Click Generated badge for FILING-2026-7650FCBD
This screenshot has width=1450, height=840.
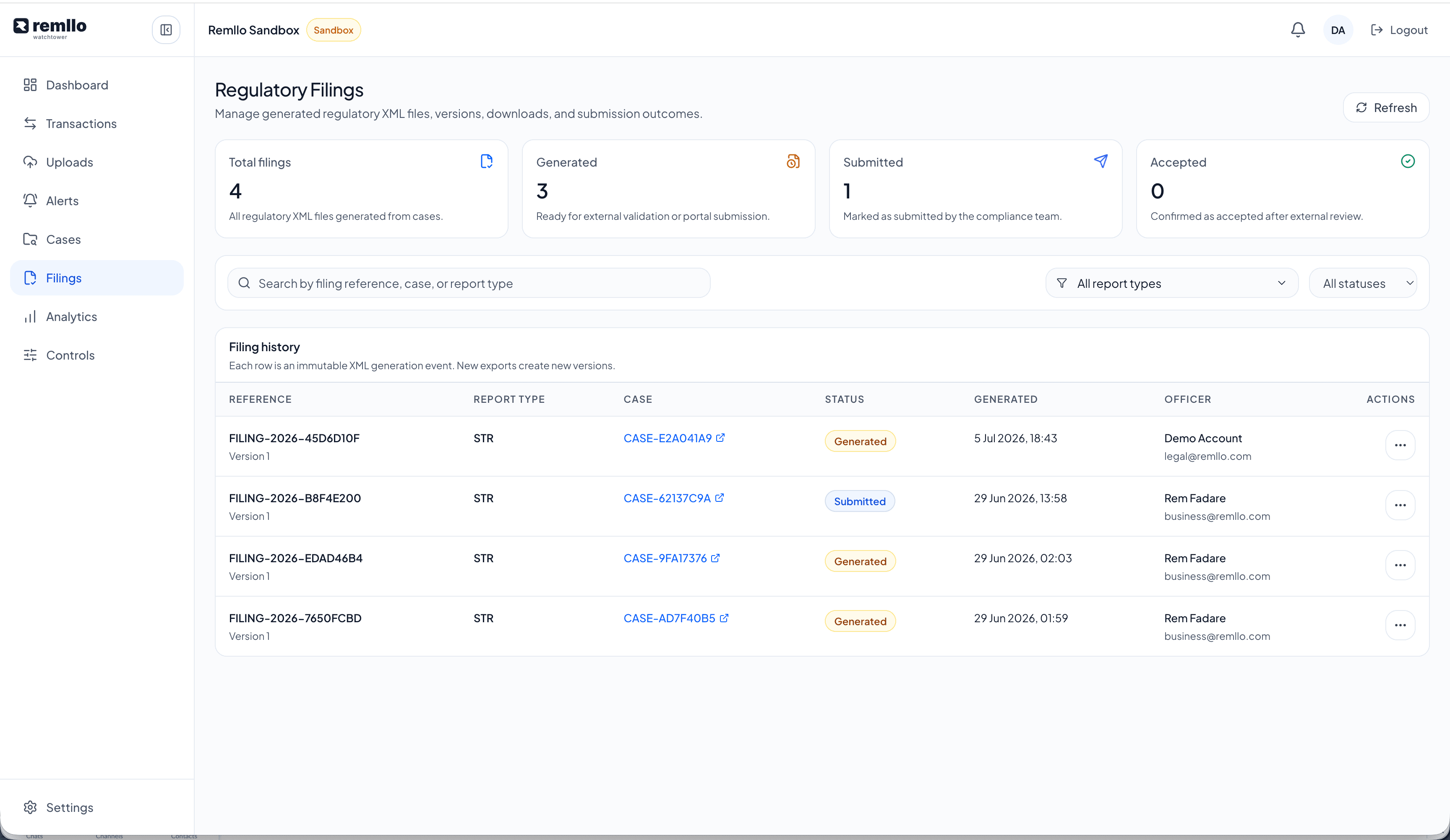[x=860, y=621]
